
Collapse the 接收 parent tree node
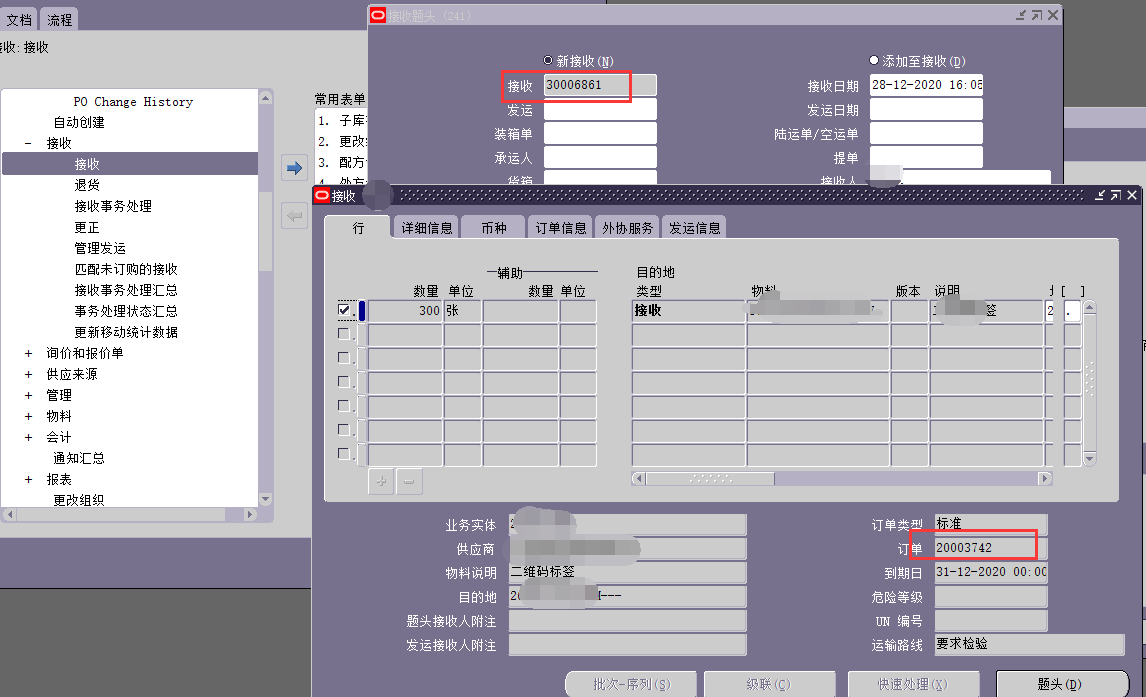tap(28, 143)
